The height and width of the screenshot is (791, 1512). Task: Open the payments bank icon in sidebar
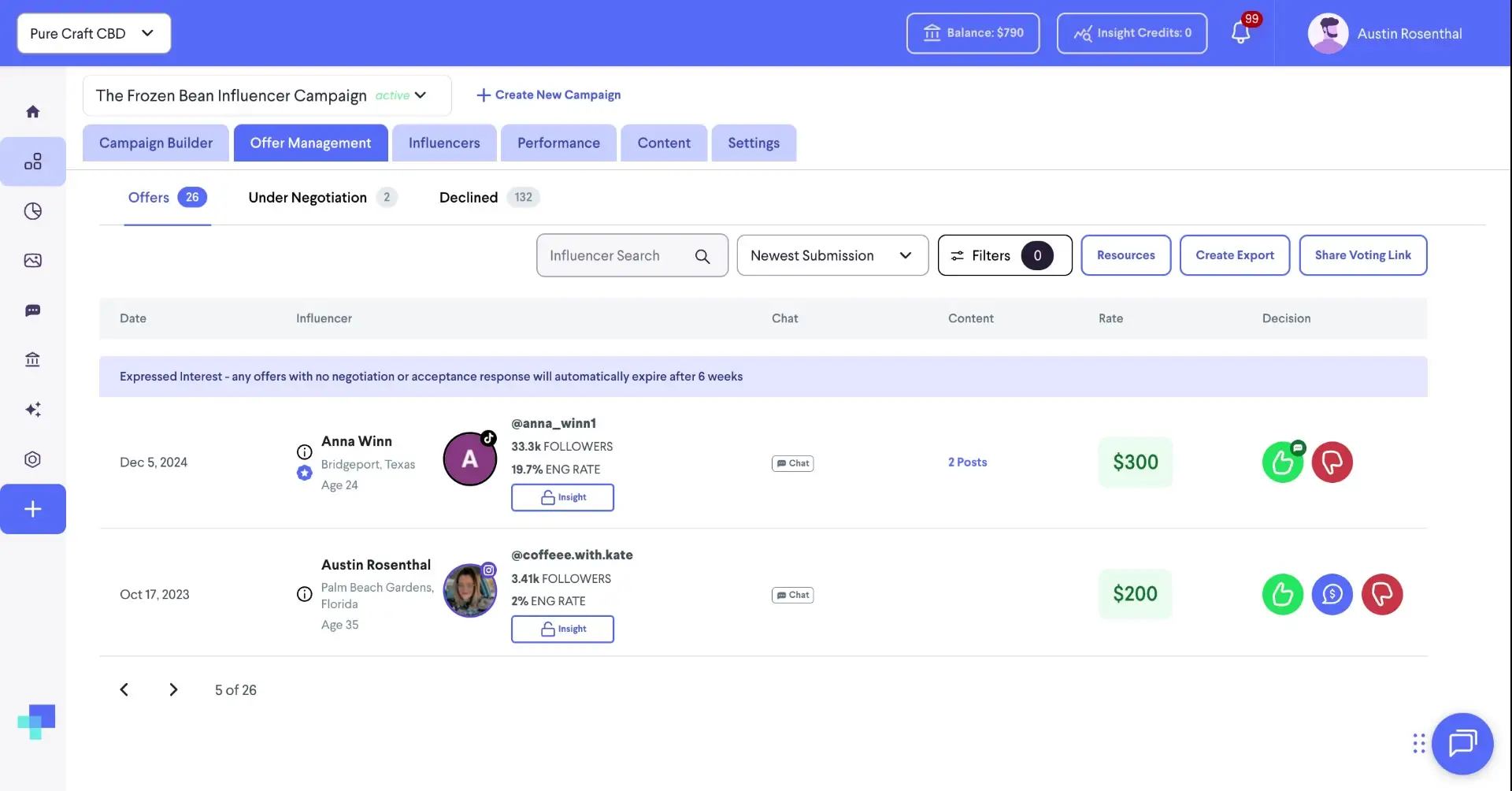pos(33,360)
